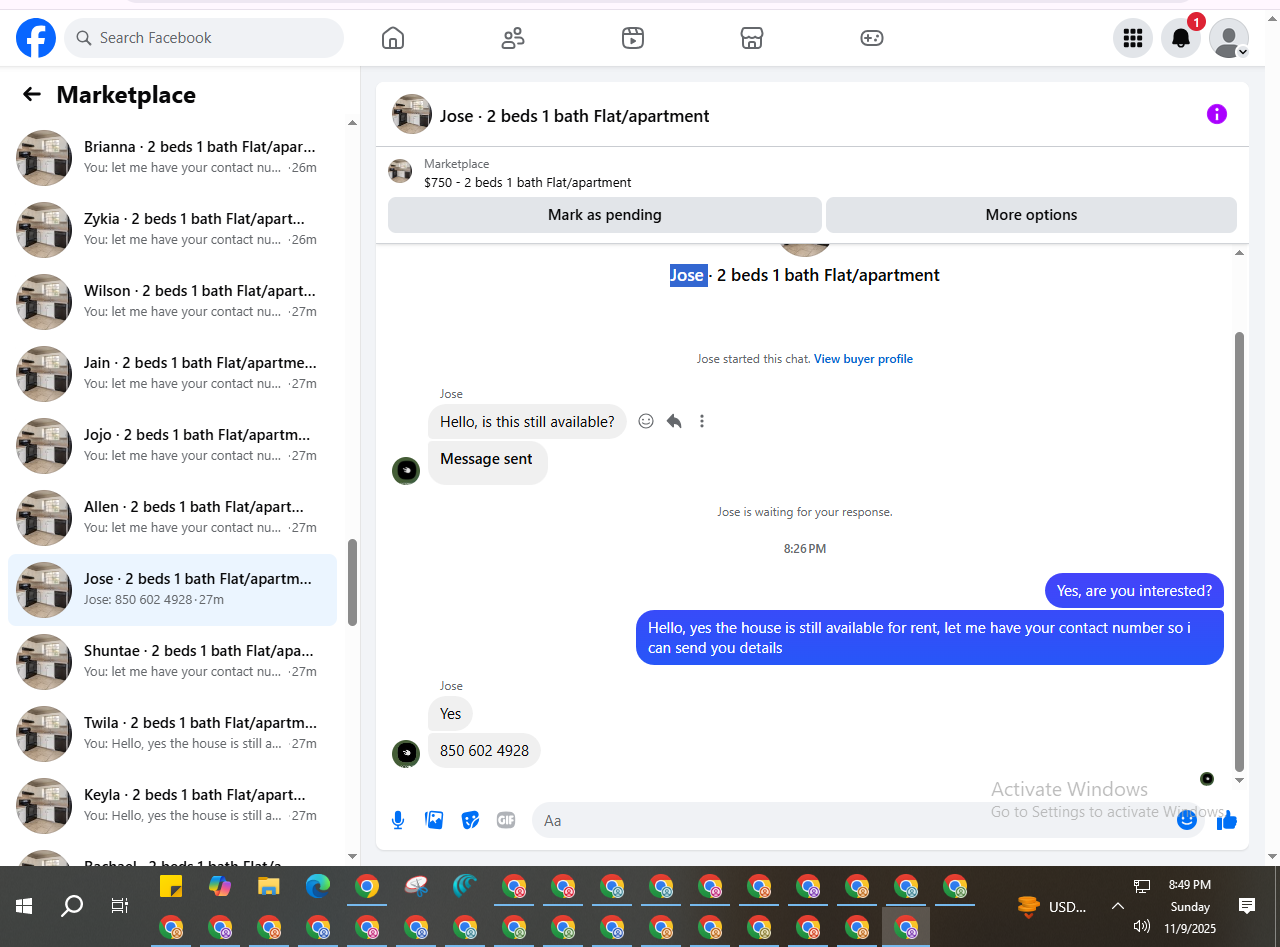Click the Facebook logo

click(36, 38)
